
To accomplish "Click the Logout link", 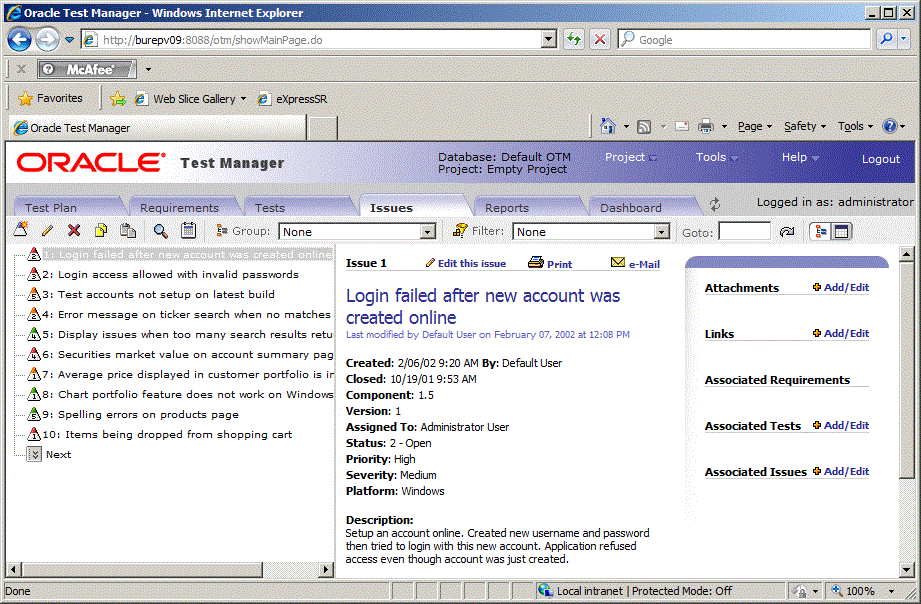I will coord(880,159).
